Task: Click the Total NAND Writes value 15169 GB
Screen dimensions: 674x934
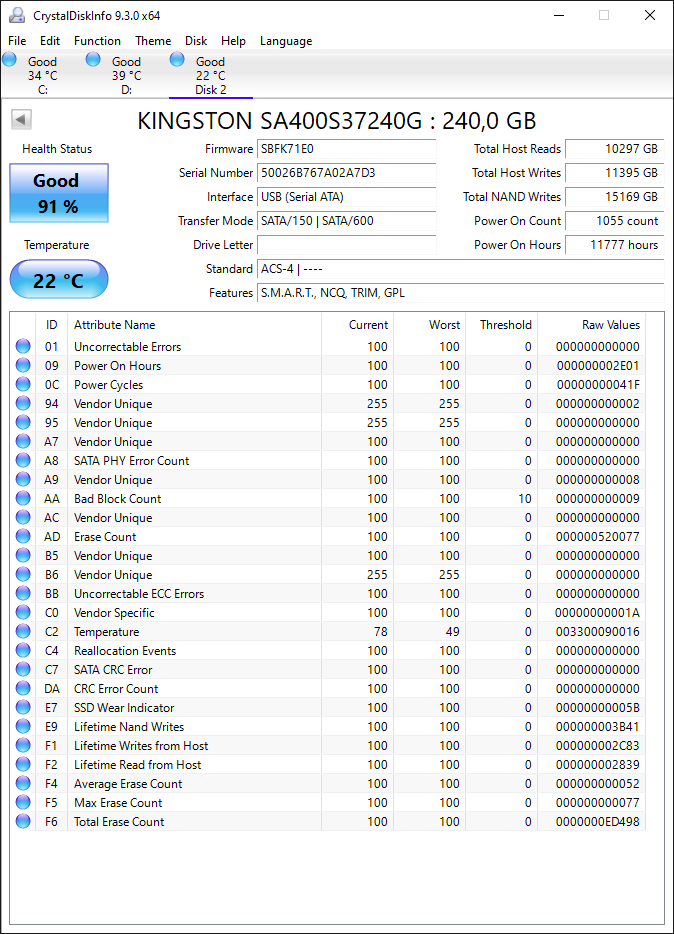Action: pyautogui.click(x=614, y=197)
